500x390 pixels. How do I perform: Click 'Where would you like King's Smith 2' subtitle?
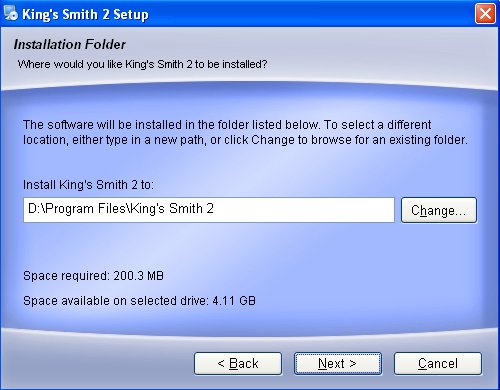coord(142,64)
